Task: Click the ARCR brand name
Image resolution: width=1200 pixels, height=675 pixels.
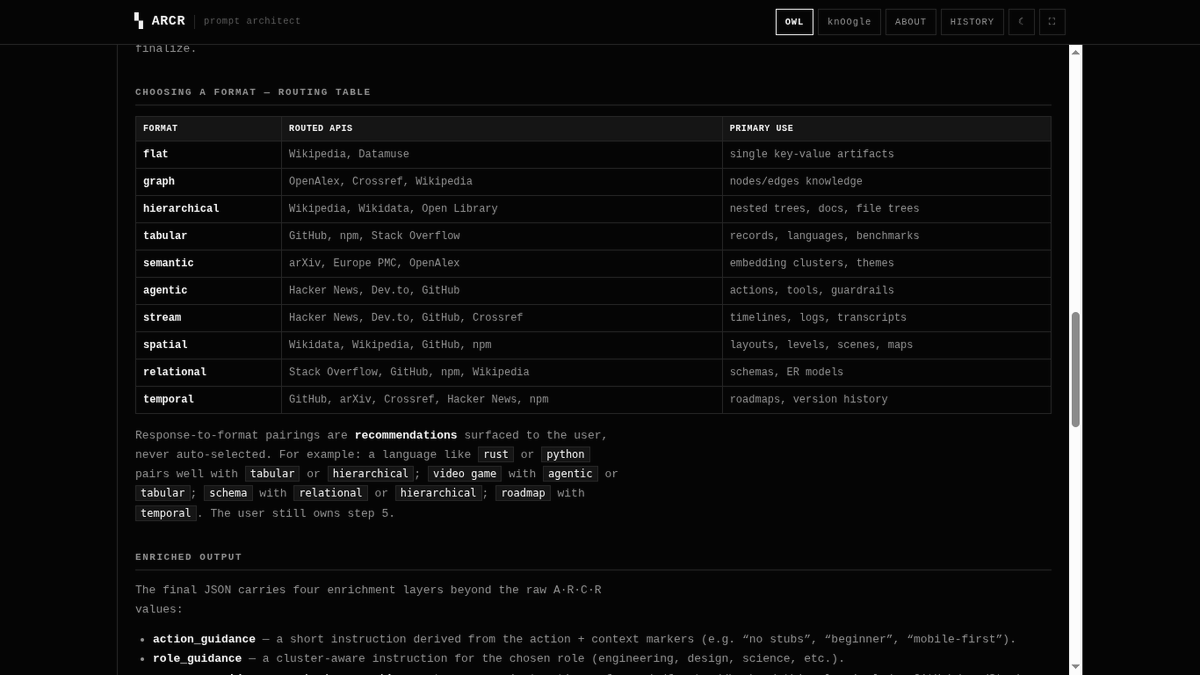Action: [168, 21]
